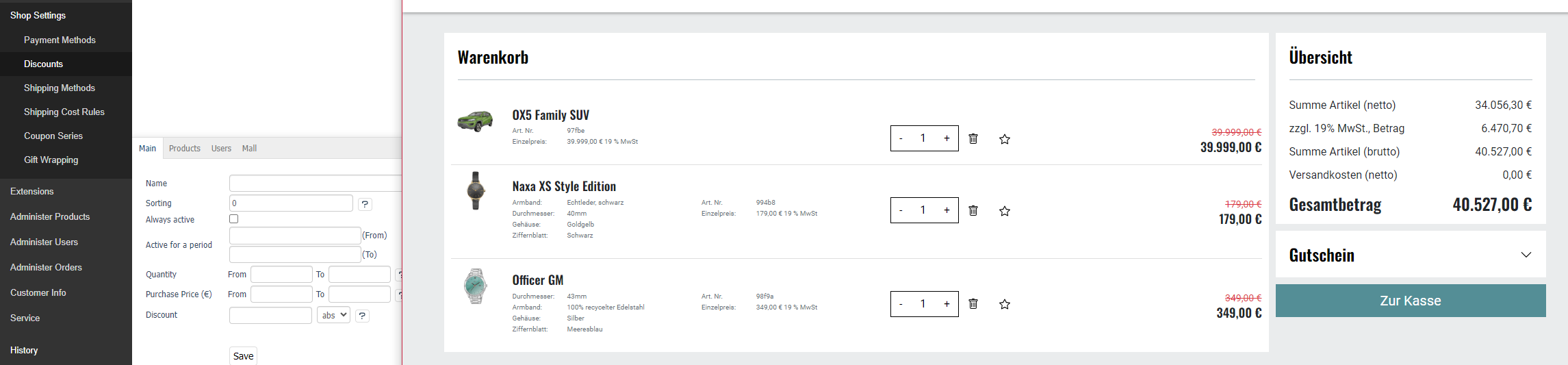The height and width of the screenshot is (365, 1568).
Task: Open Coupon Series in sidebar
Action: (53, 136)
